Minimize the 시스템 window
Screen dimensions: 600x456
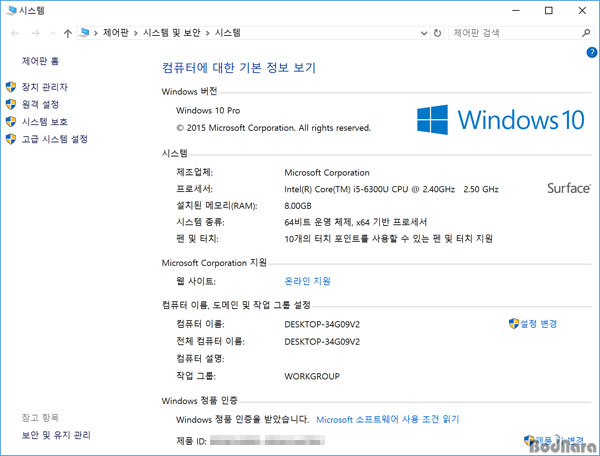(x=516, y=10)
